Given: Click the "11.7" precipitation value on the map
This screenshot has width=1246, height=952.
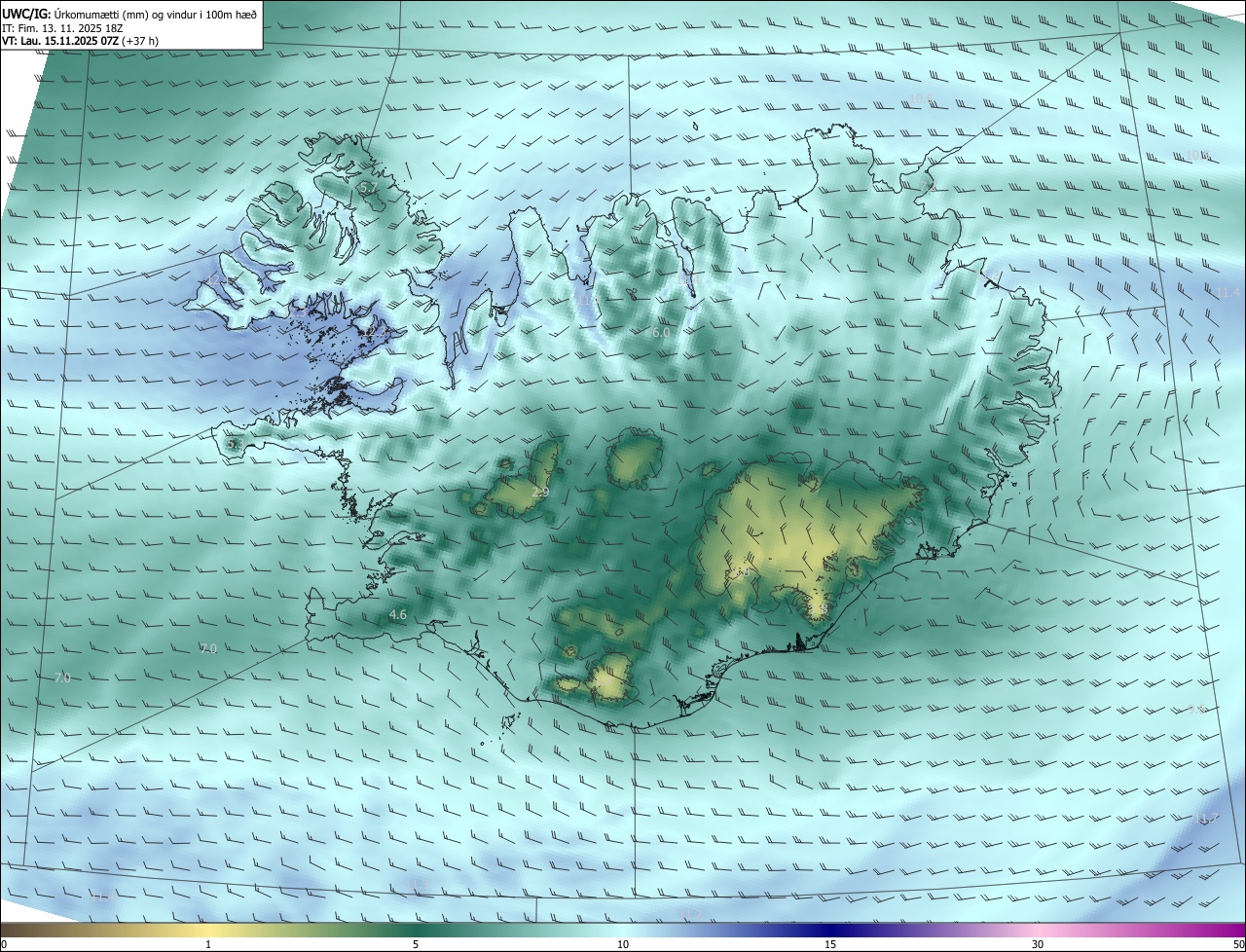Looking at the screenshot, I should (1205, 818).
